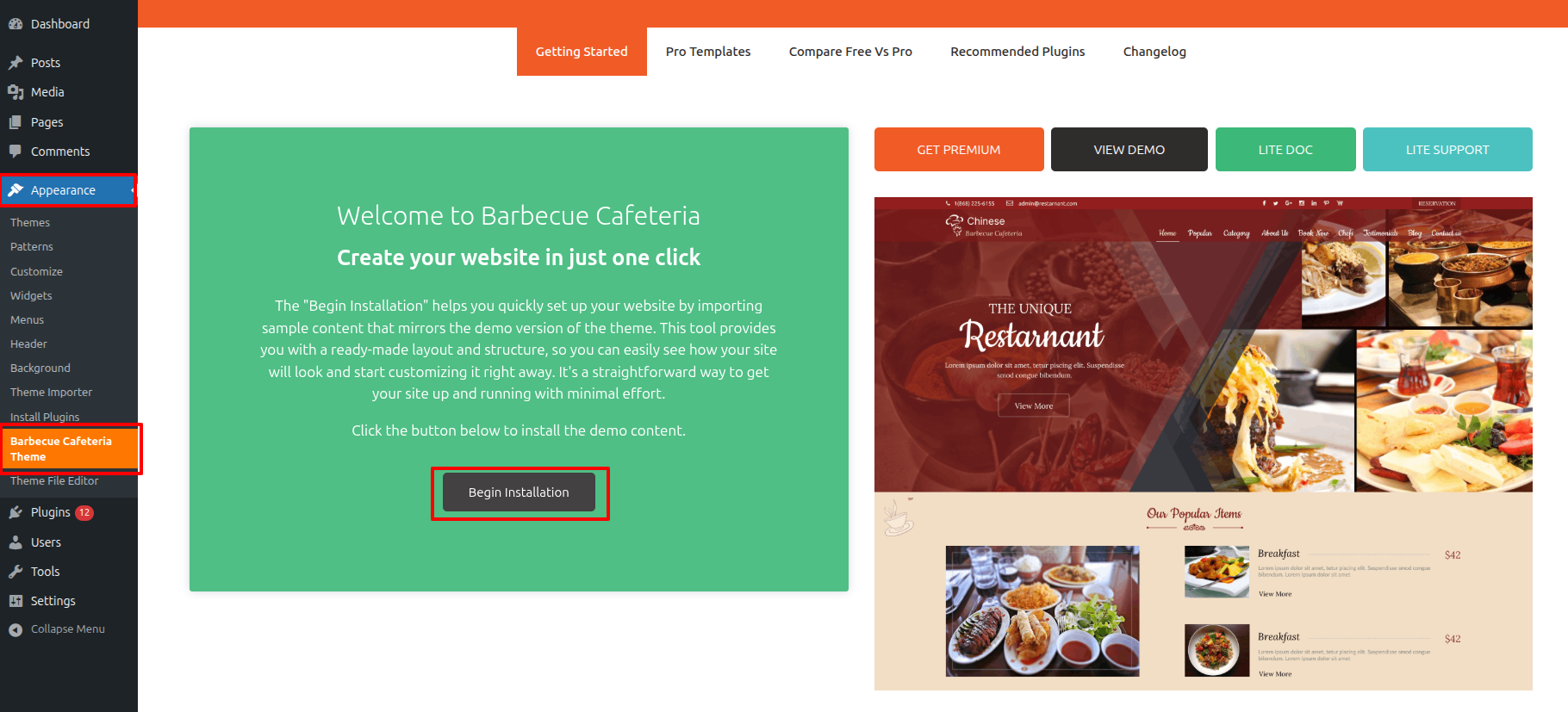Click the Posts pushpin icon
The width and height of the screenshot is (1568, 712).
click(16, 63)
